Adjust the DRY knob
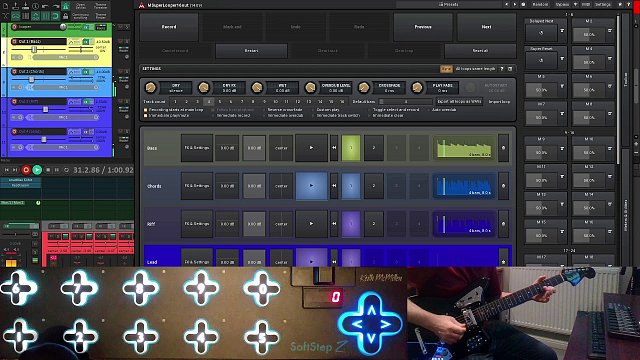 [150, 87]
